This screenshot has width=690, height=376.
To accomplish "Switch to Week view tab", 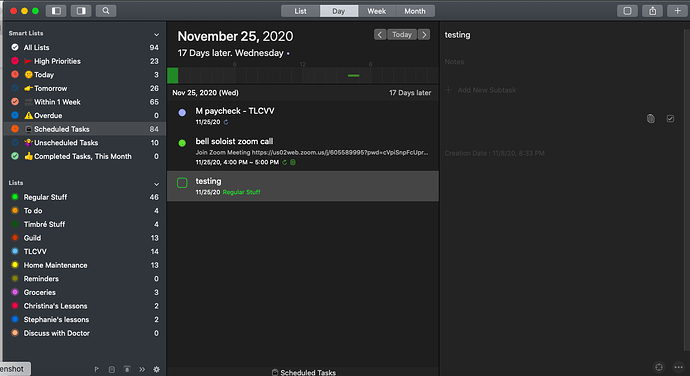I will [x=377, y=11].
